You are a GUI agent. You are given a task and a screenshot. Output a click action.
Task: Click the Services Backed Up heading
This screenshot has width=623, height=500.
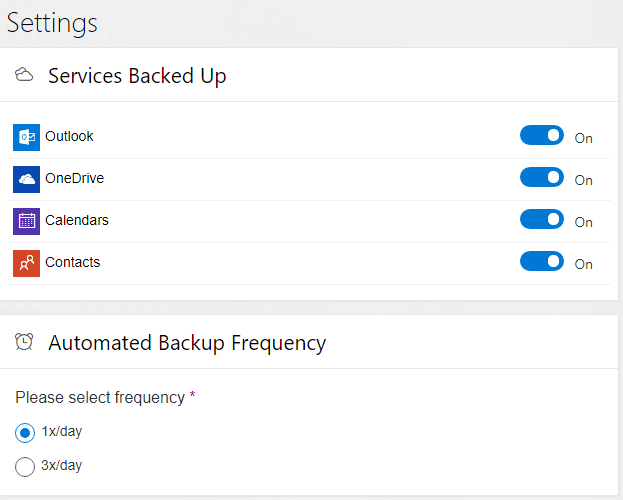[137, 76]
